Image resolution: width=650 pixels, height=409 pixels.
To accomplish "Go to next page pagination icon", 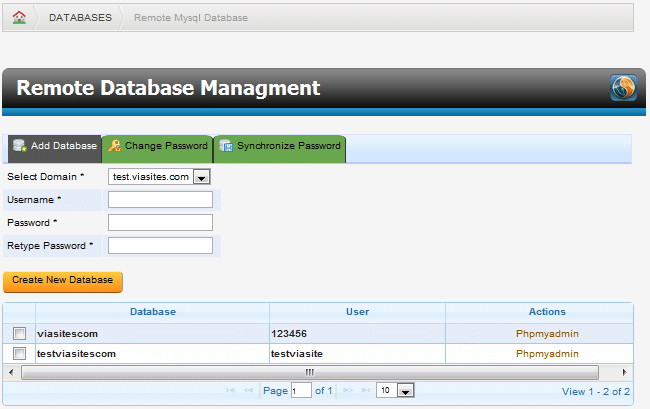I will [345, 391].
